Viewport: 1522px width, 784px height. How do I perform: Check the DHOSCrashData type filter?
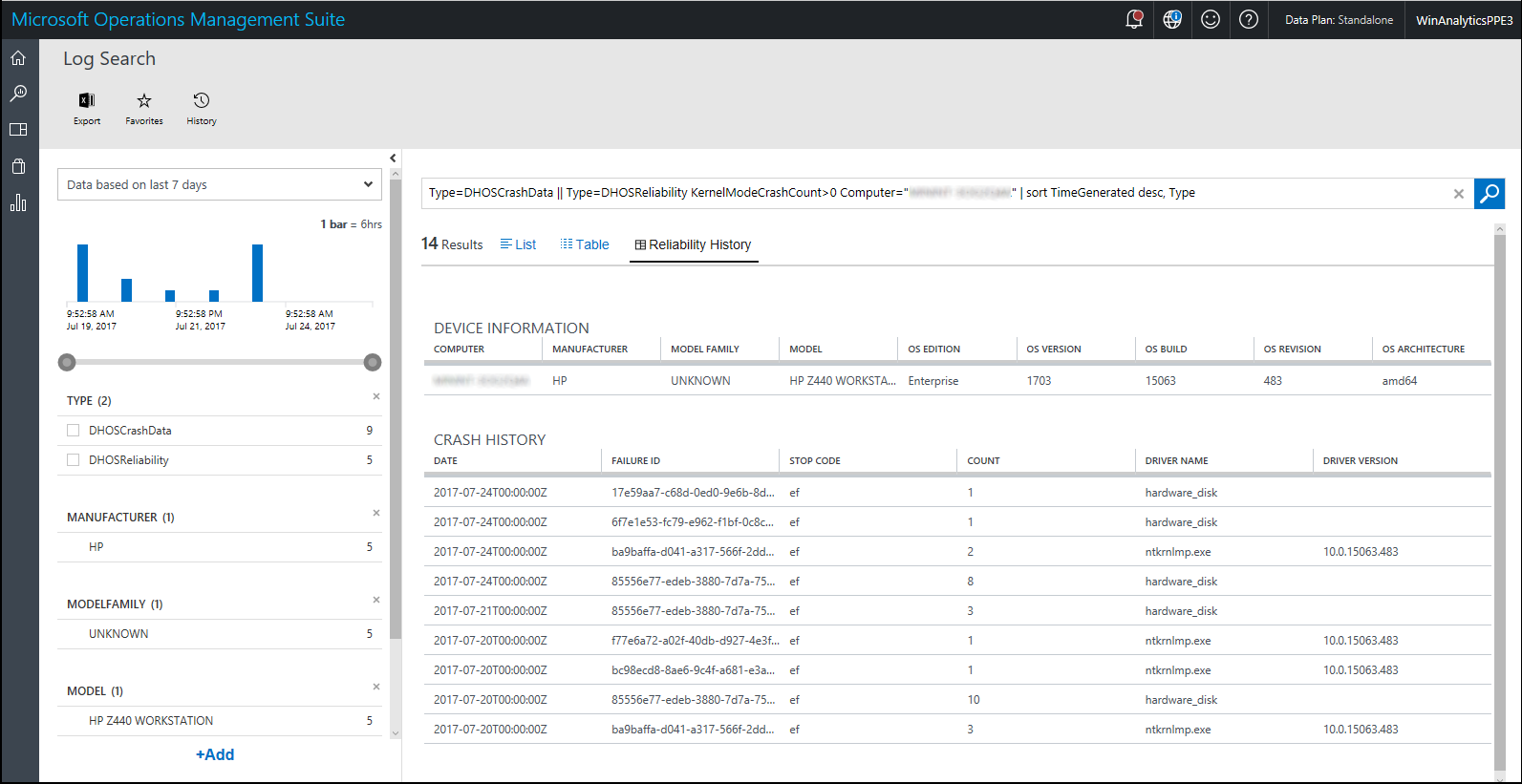pos(74,431)
